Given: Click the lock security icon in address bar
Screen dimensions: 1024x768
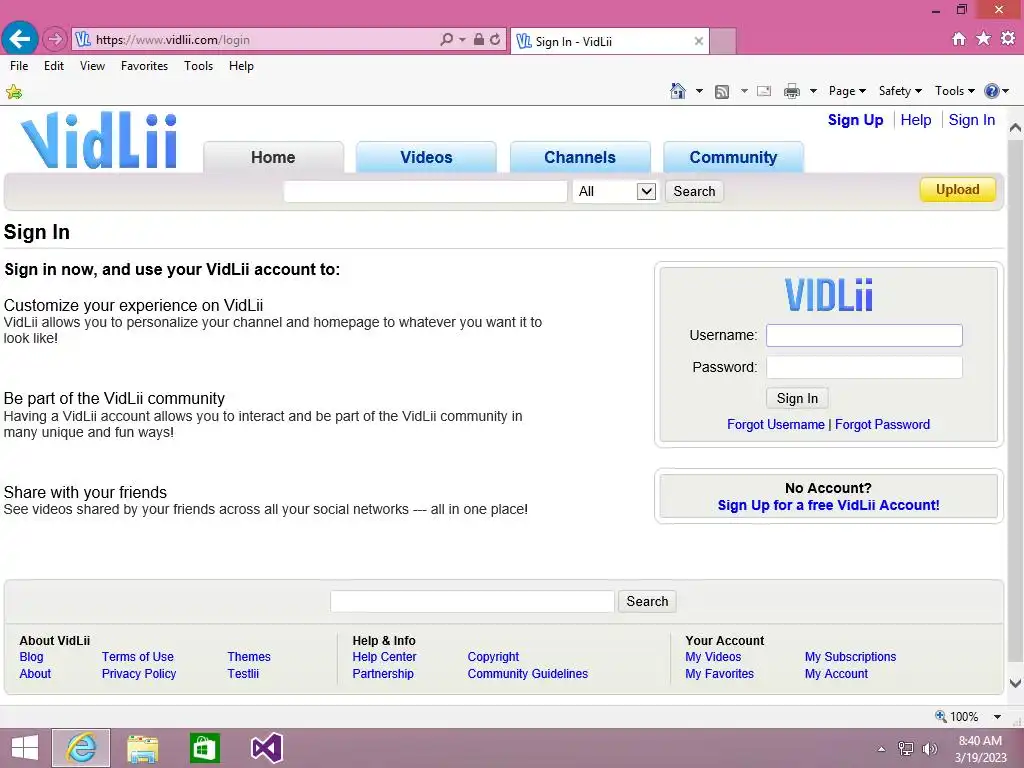Looking at the screenshot, I should coord(479,39).
